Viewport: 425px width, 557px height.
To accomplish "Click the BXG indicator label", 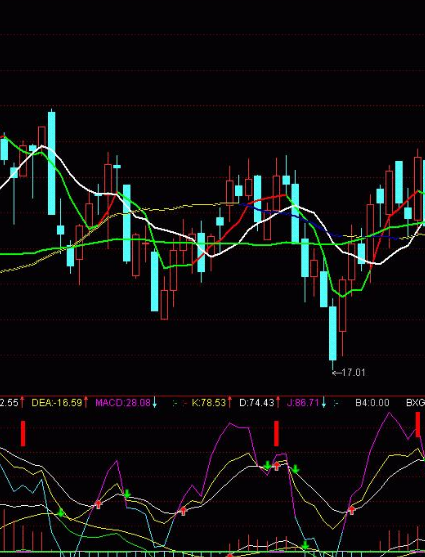I will [x=415, y=403].
